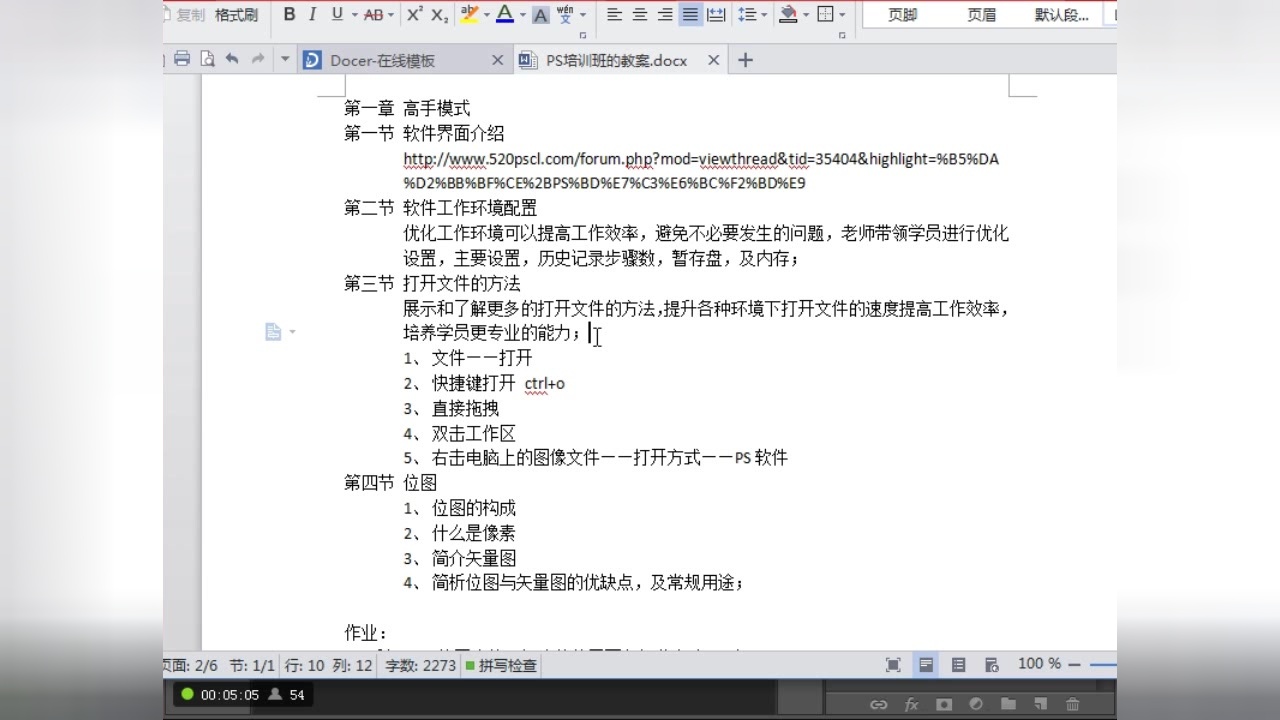Image resolution: width=1280 pixels, height=720 pixels.
Task: Open font color dropdown arrow
Action: click(521, 15)
